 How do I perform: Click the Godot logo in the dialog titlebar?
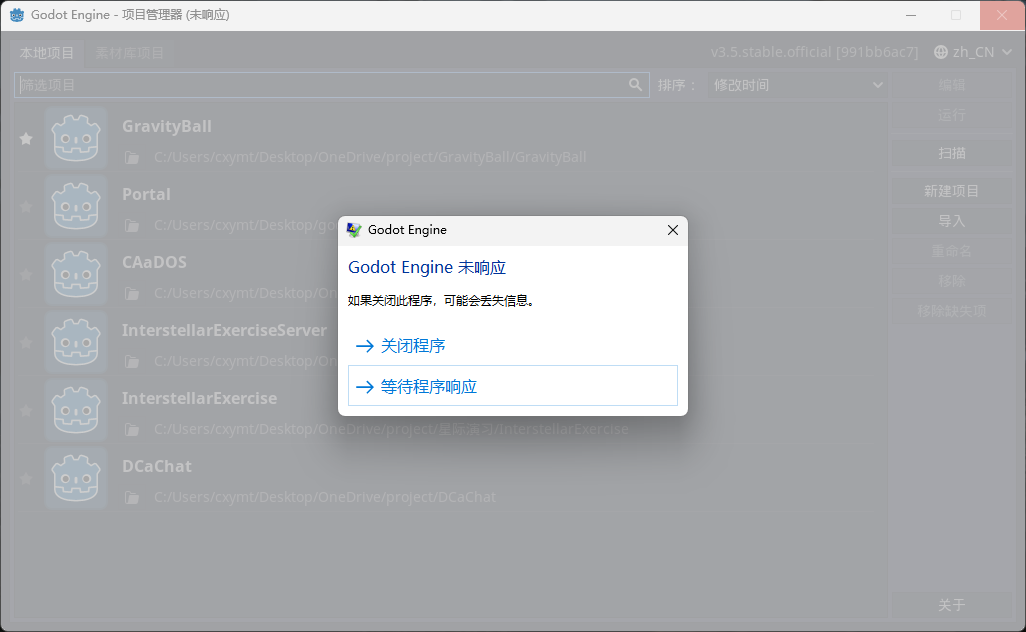tap(353, 229)
